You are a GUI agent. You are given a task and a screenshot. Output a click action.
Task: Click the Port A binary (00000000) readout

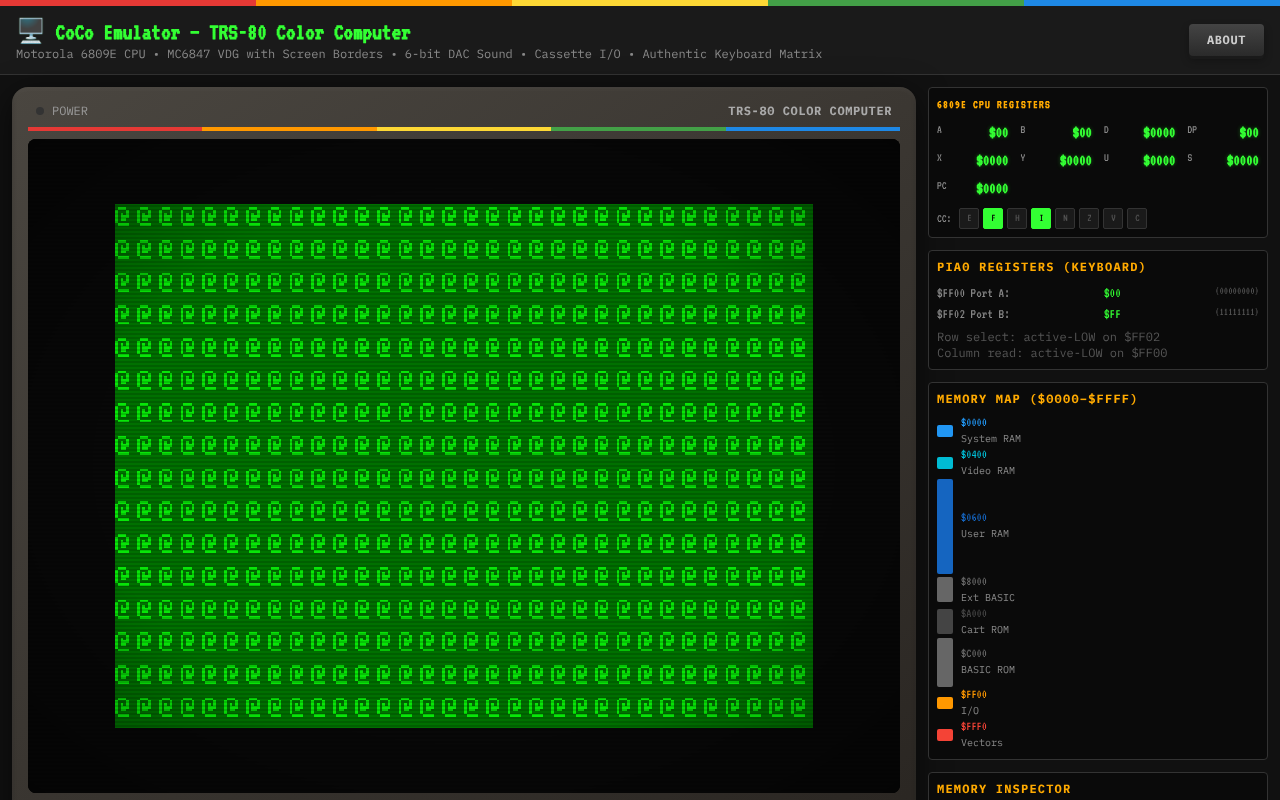1237,291
